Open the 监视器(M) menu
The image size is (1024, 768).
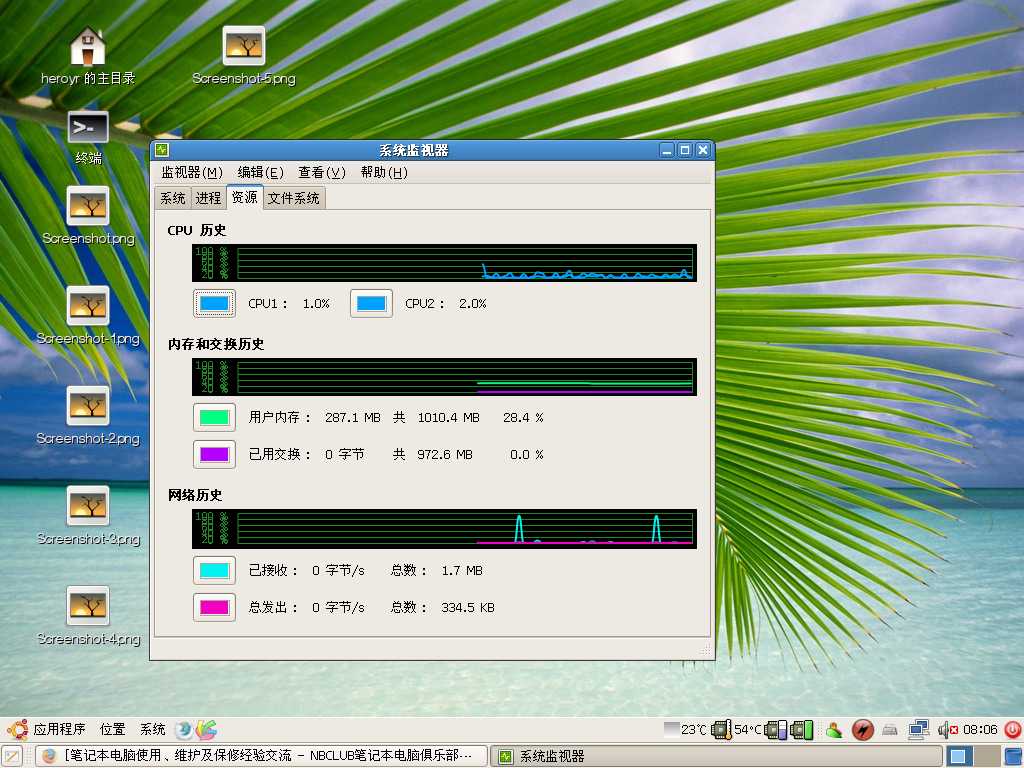pyautogui.click(x=191, y=172)
